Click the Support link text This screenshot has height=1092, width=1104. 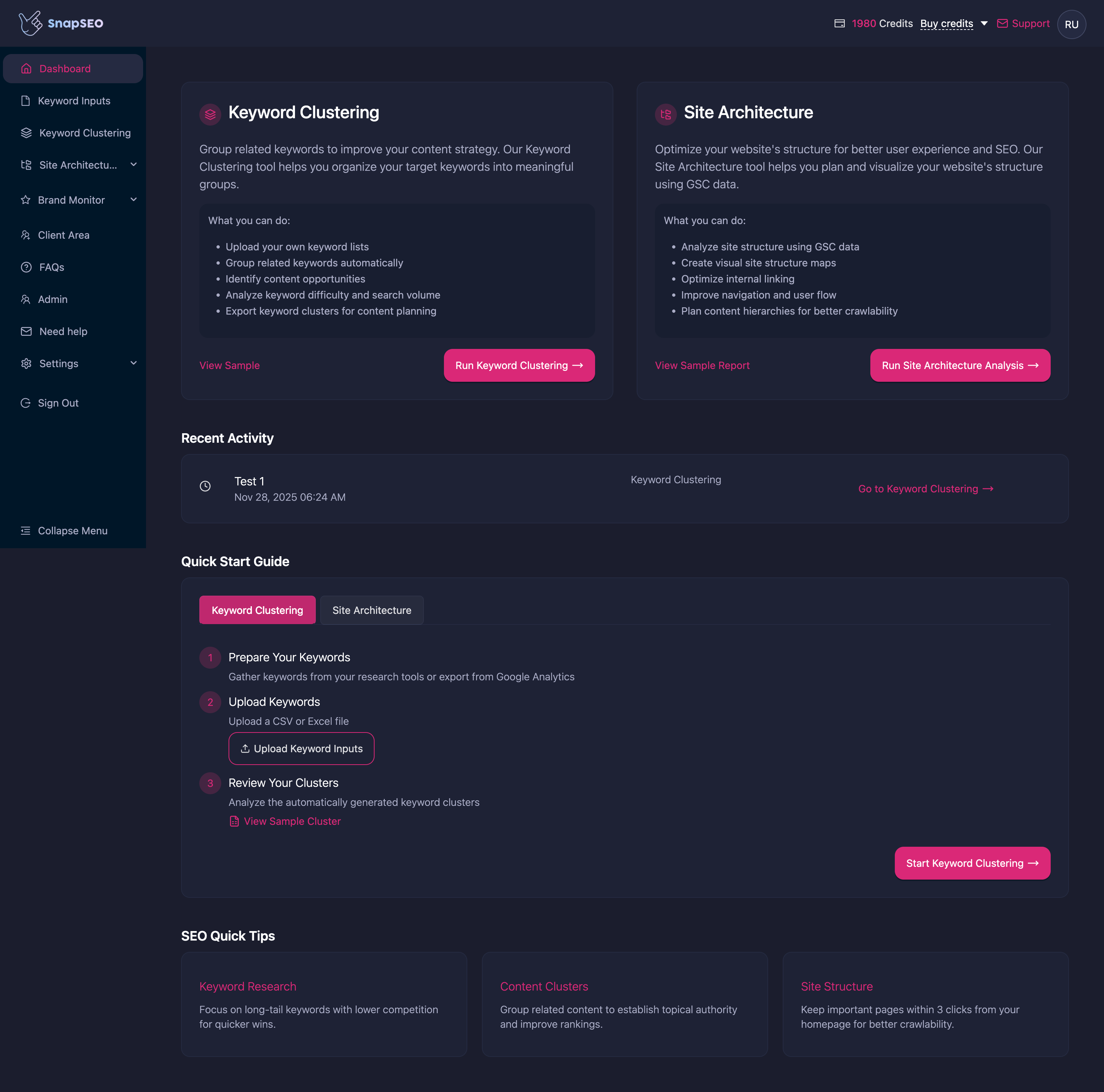pos(1030,23)
